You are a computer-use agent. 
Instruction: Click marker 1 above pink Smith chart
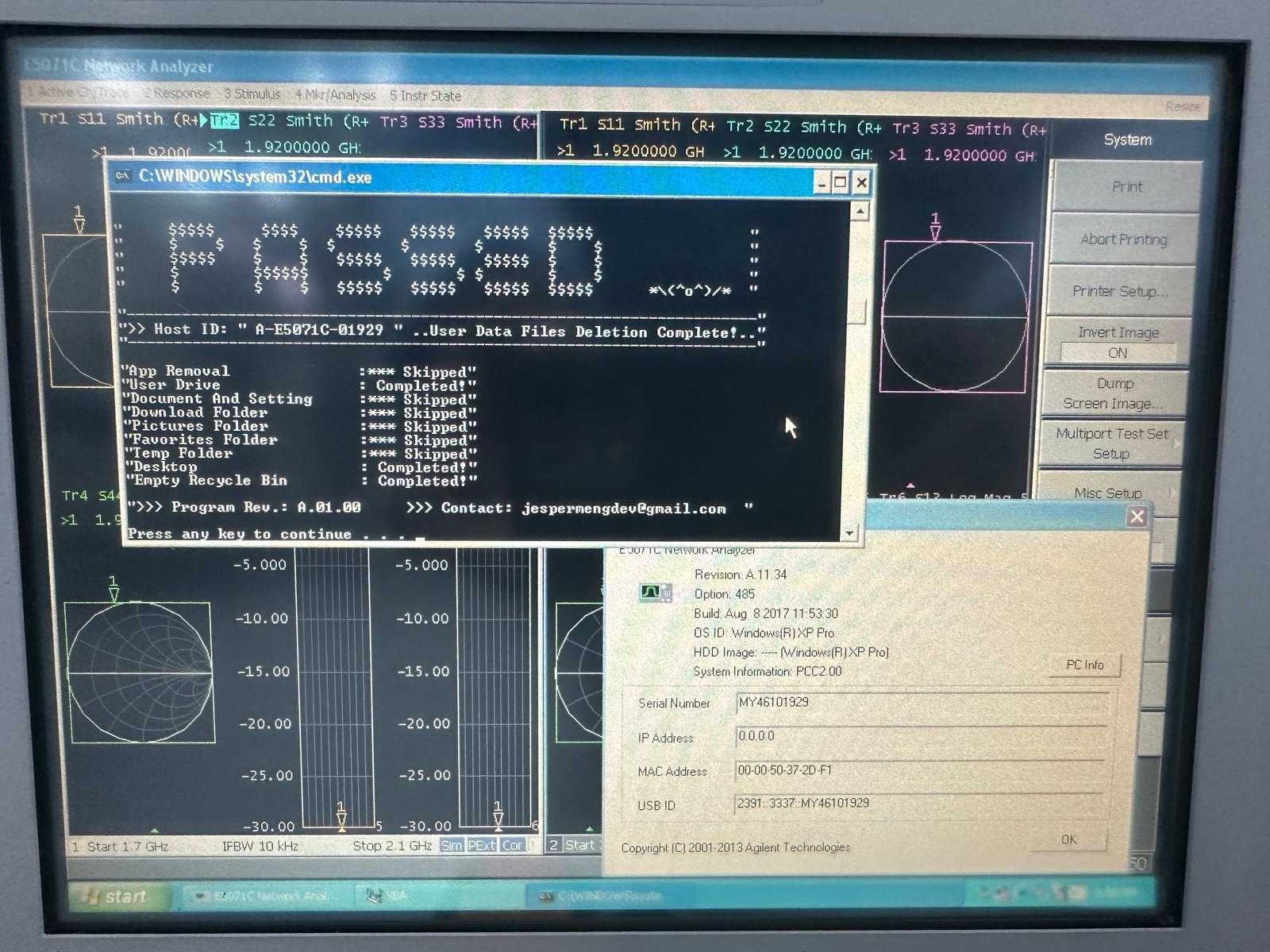point(935,226)
